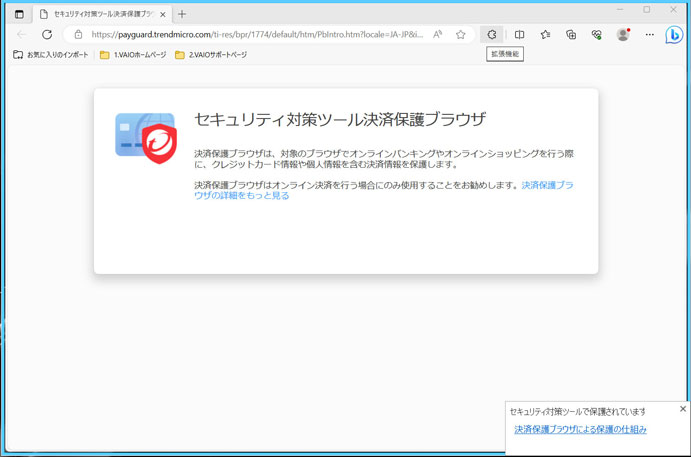Open settings and more ellipsis menu
The image size is (691, 457).
pyautogui.click(x=649, y=34)
